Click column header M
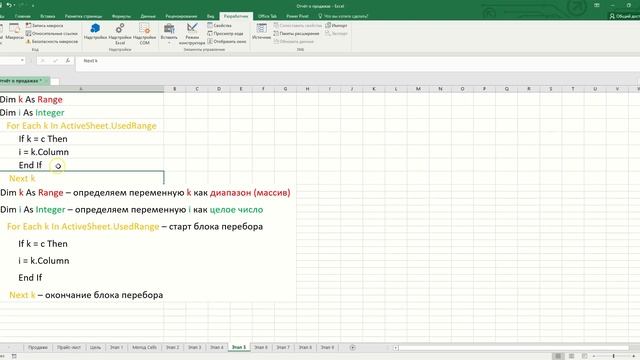 (418, 89)
